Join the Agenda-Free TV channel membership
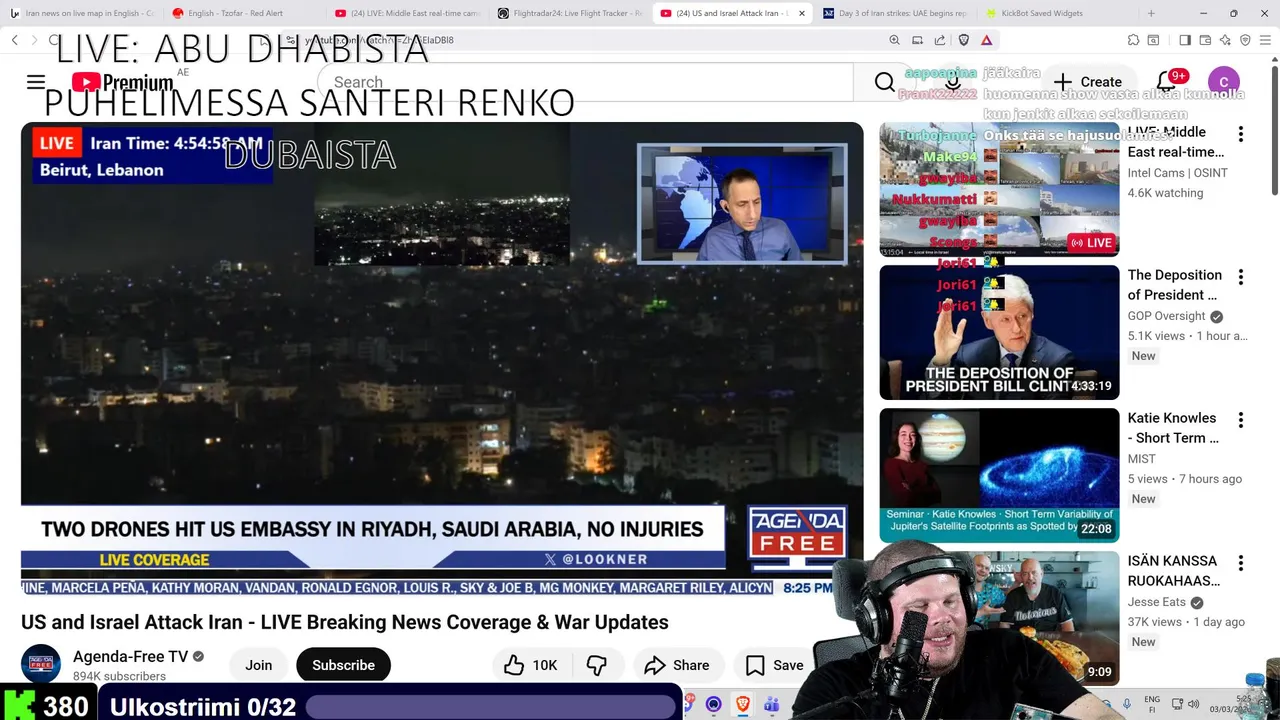This screenshot has height=720, width=1280. [x=259, y=665]
